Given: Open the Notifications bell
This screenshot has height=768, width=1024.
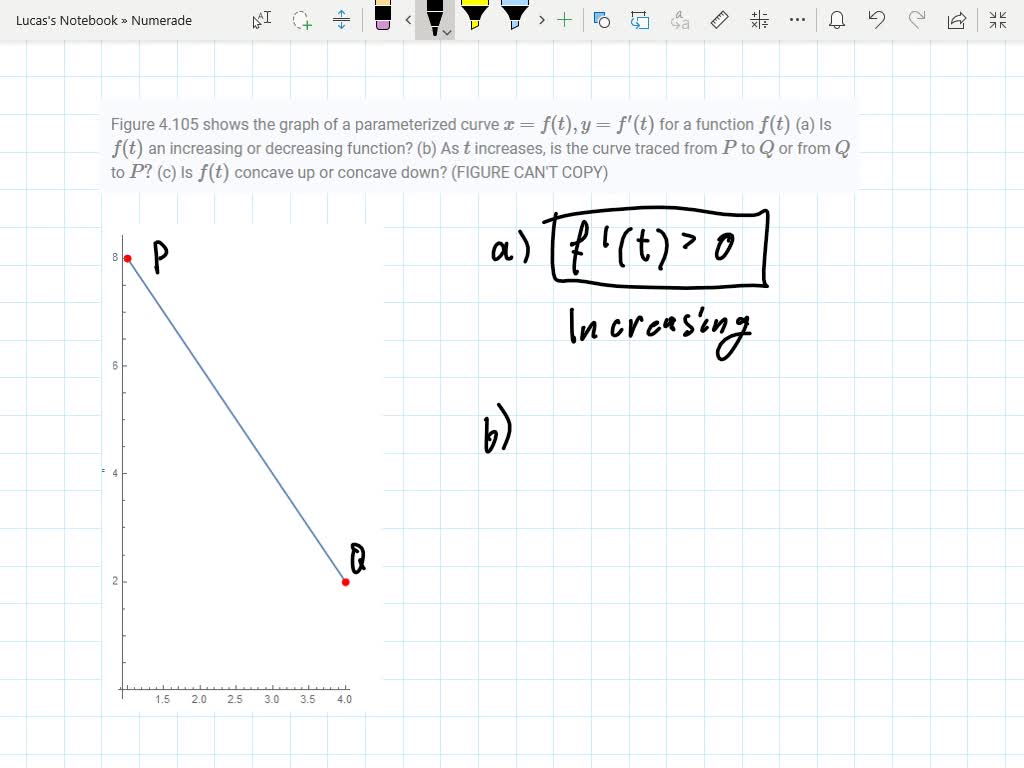Looking at the screenshot, I should (837, 20).
